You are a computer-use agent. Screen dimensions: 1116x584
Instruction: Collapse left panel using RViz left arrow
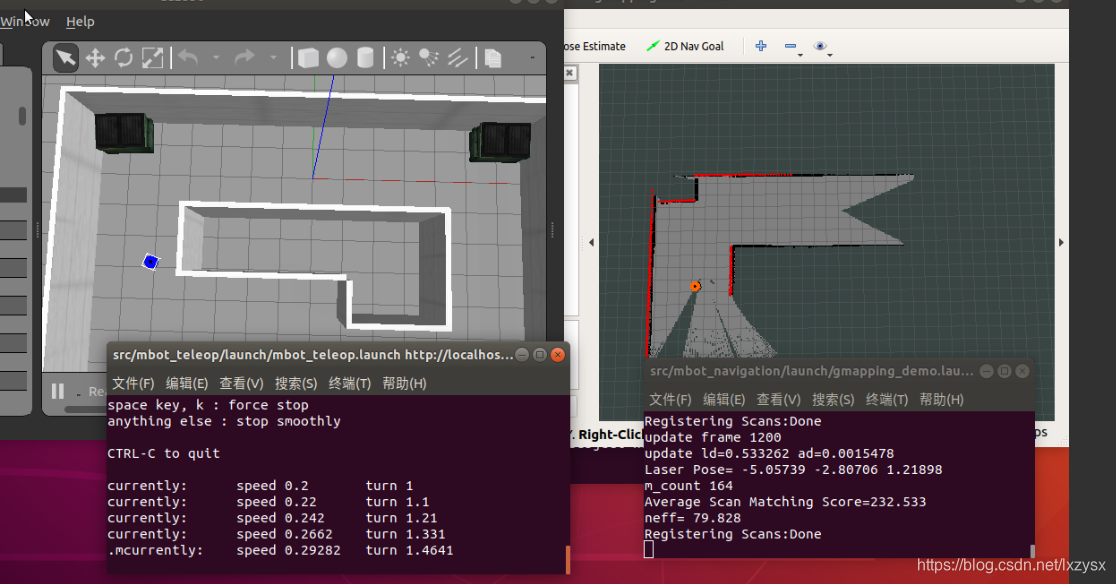[591, 243]
